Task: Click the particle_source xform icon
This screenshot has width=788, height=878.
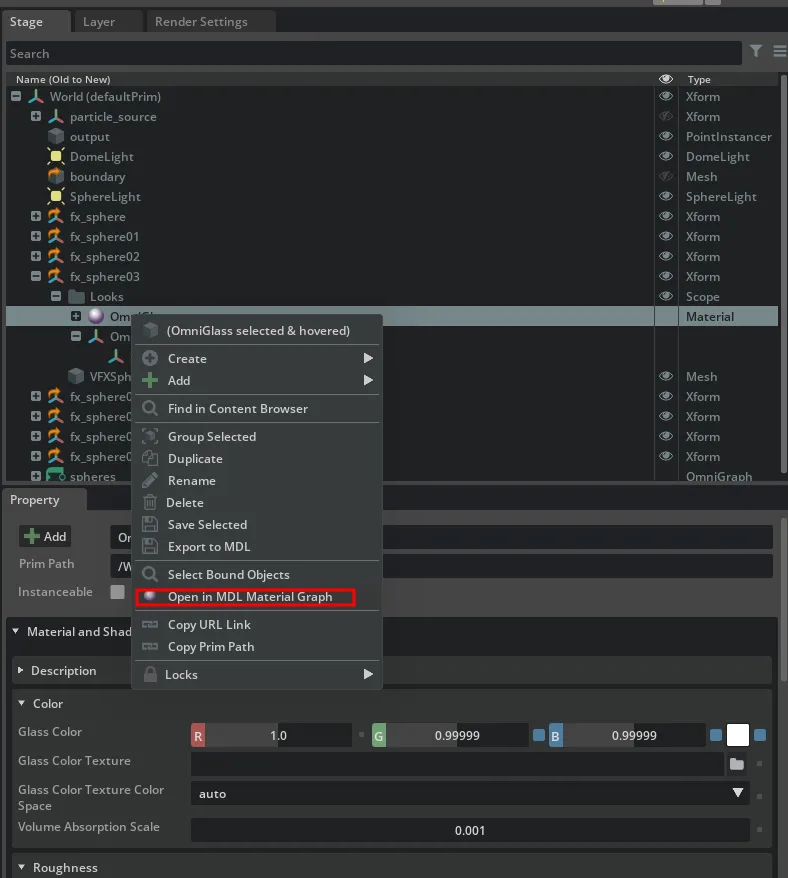Action: tap(55, 116)
